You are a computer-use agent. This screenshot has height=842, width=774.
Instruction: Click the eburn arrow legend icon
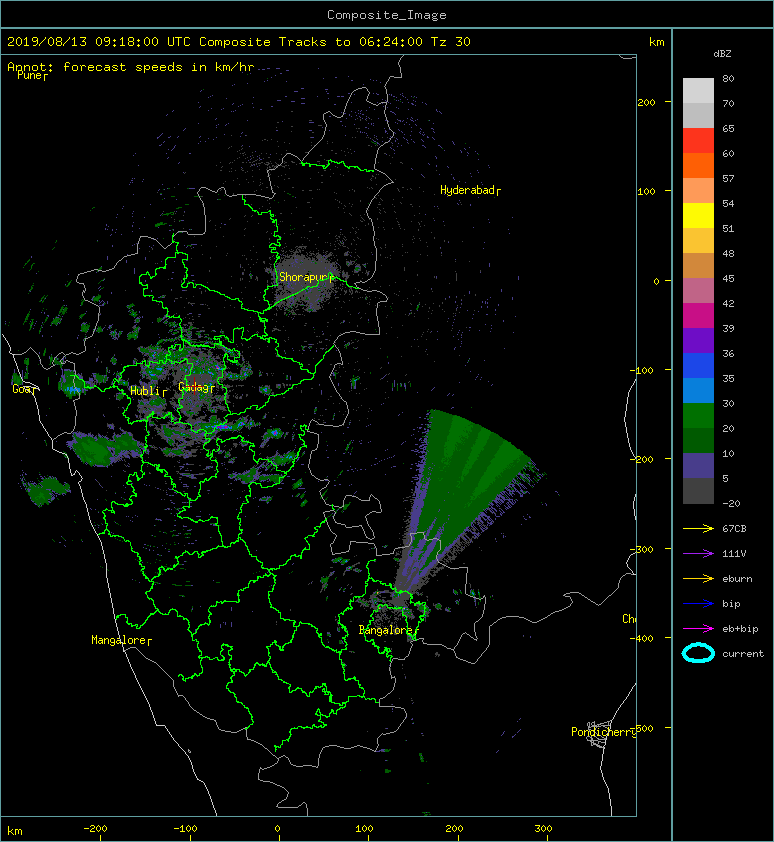(698, 579)
